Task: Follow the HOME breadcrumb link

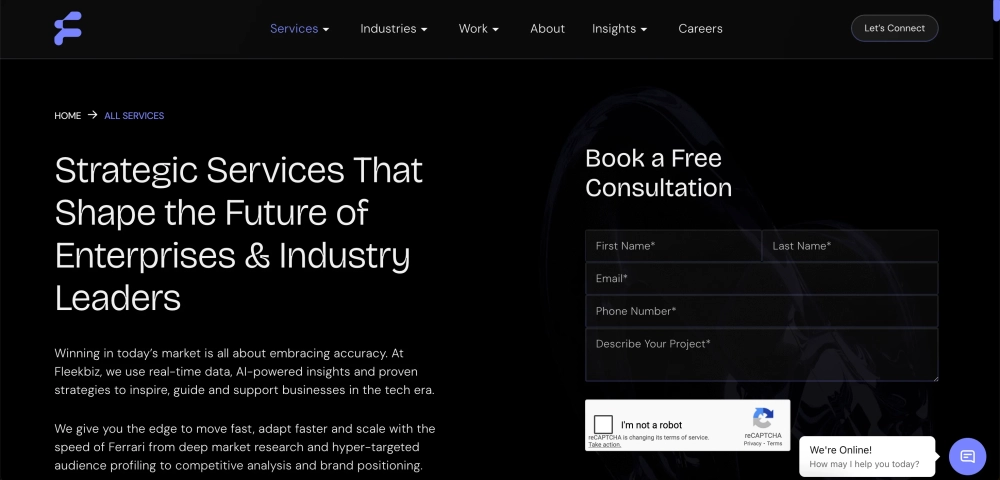Action: (x=68, y=115)
